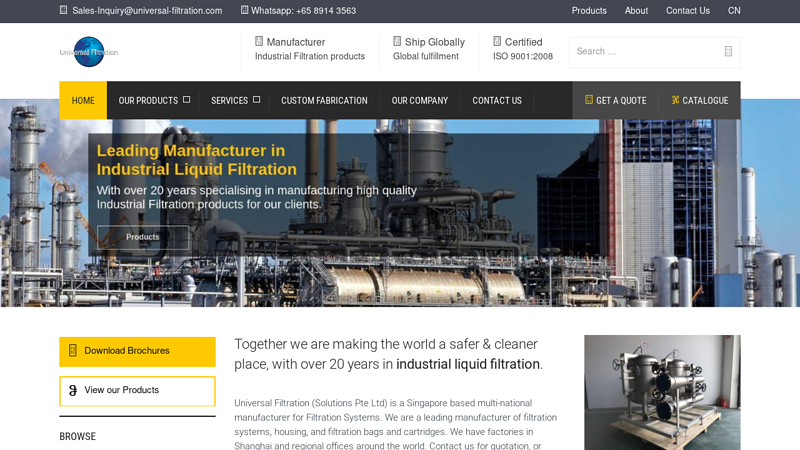Image resolution: width=800 pixels, height=450 pixels.
Task: Click the Certified icon
Action: pos(497,41)
